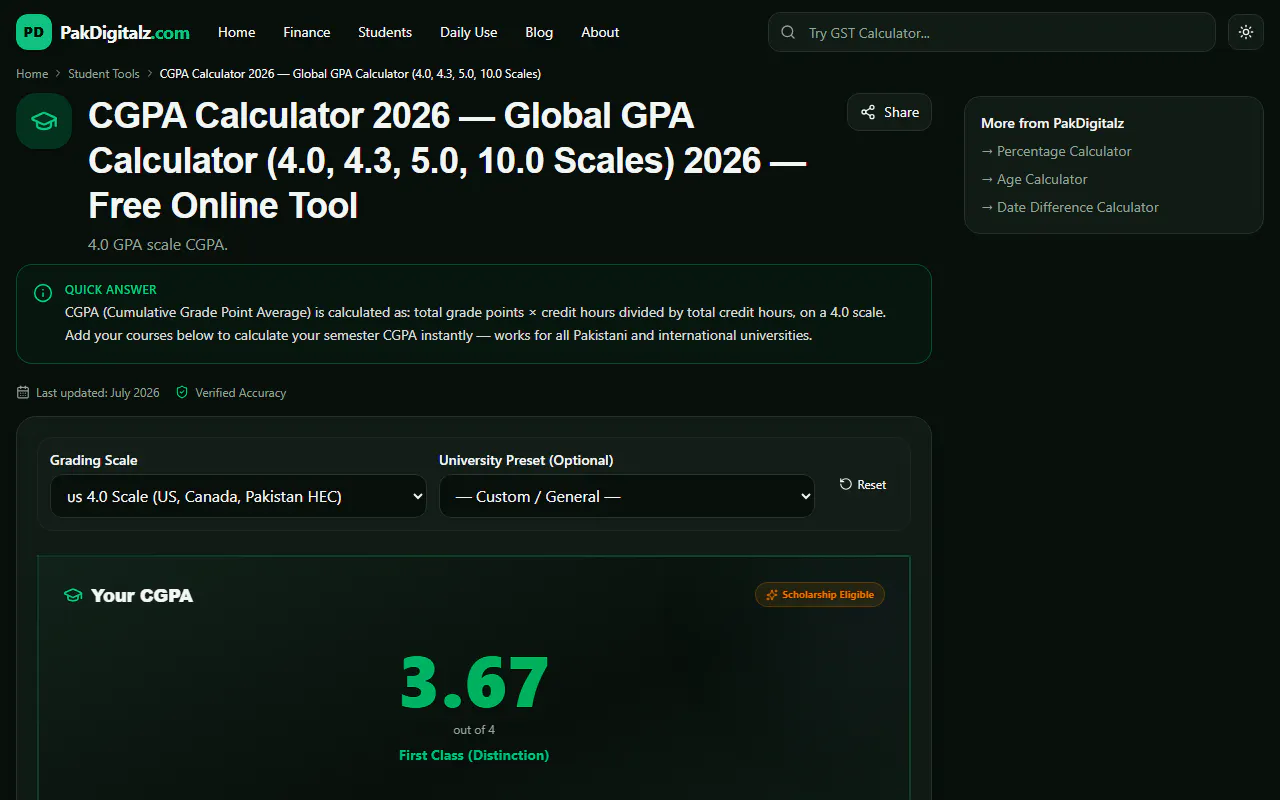Toggle the light/dark theme button

tap(1246, 32)
